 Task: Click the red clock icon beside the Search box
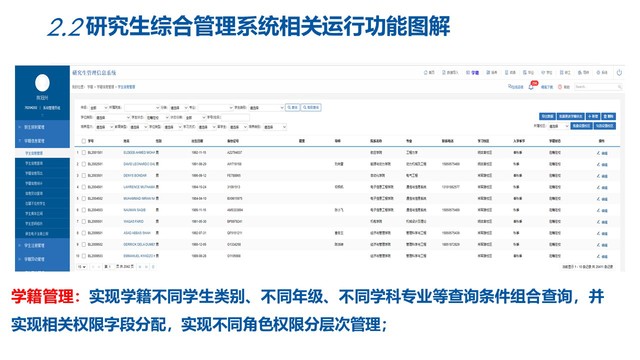(560, 87)
